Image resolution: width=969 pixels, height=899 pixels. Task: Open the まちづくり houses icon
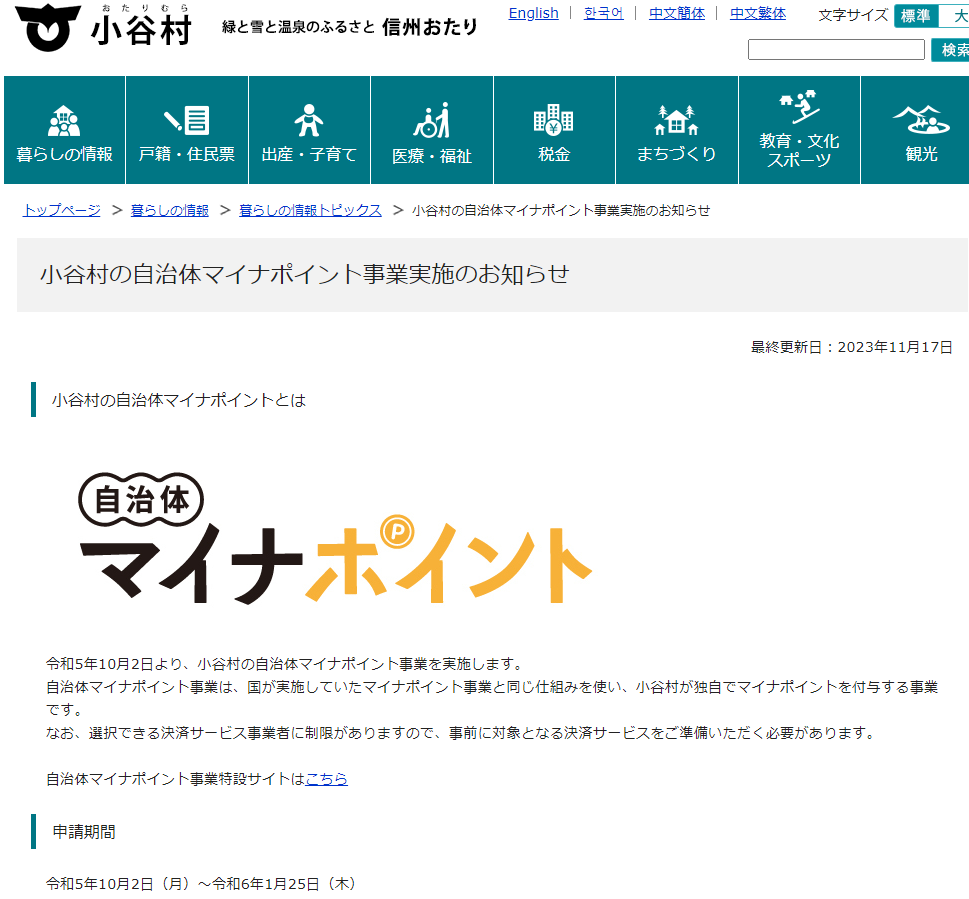point(677,120)
